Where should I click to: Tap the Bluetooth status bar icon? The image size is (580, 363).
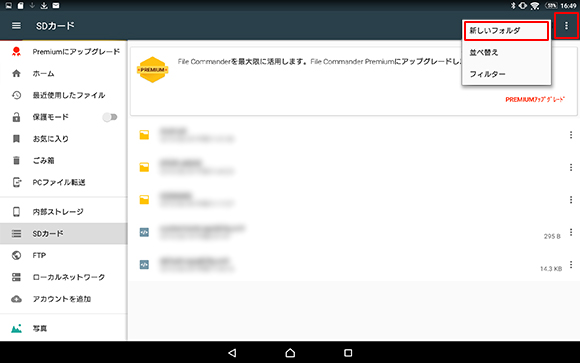pyautogui.click(x=513, y=6)
